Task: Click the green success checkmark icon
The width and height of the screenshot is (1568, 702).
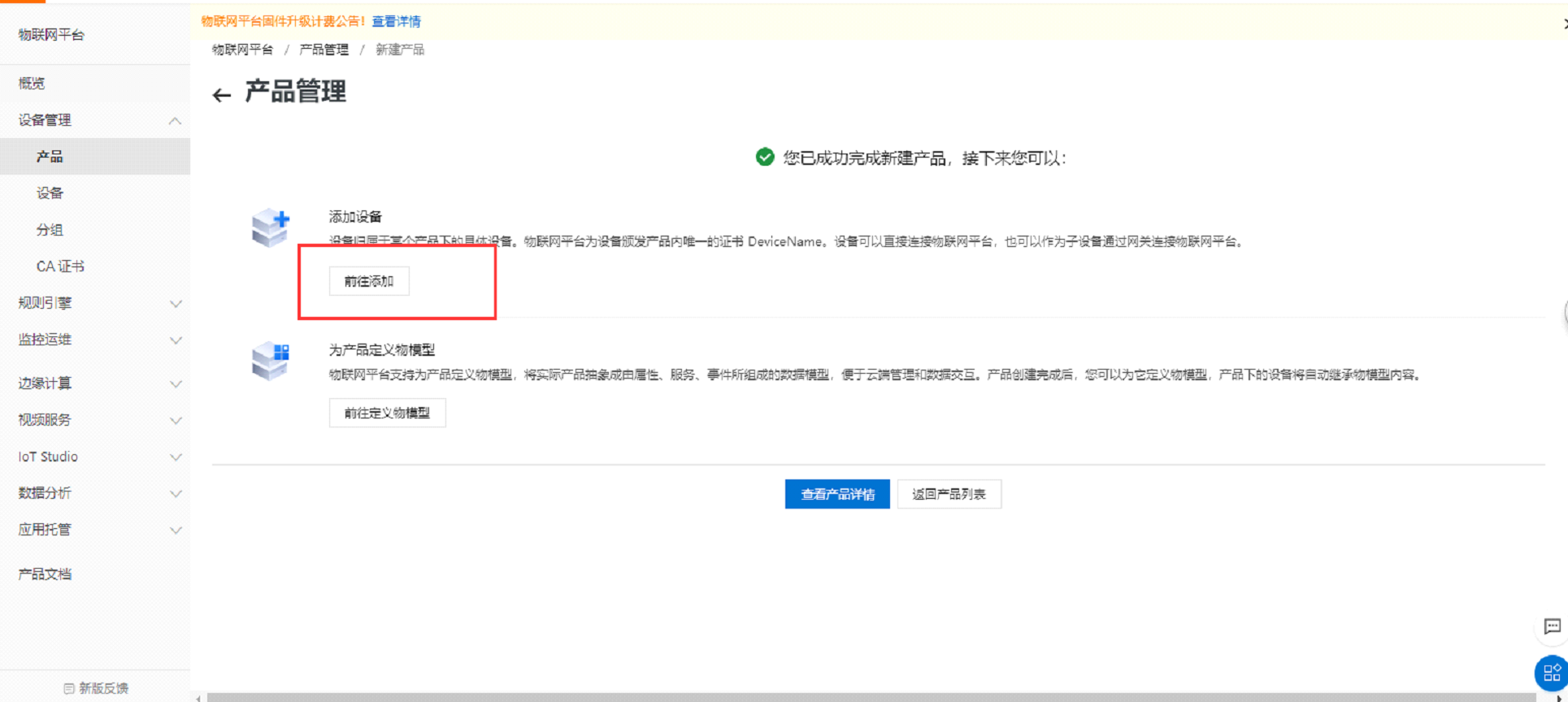Action: tap(765, 157)
